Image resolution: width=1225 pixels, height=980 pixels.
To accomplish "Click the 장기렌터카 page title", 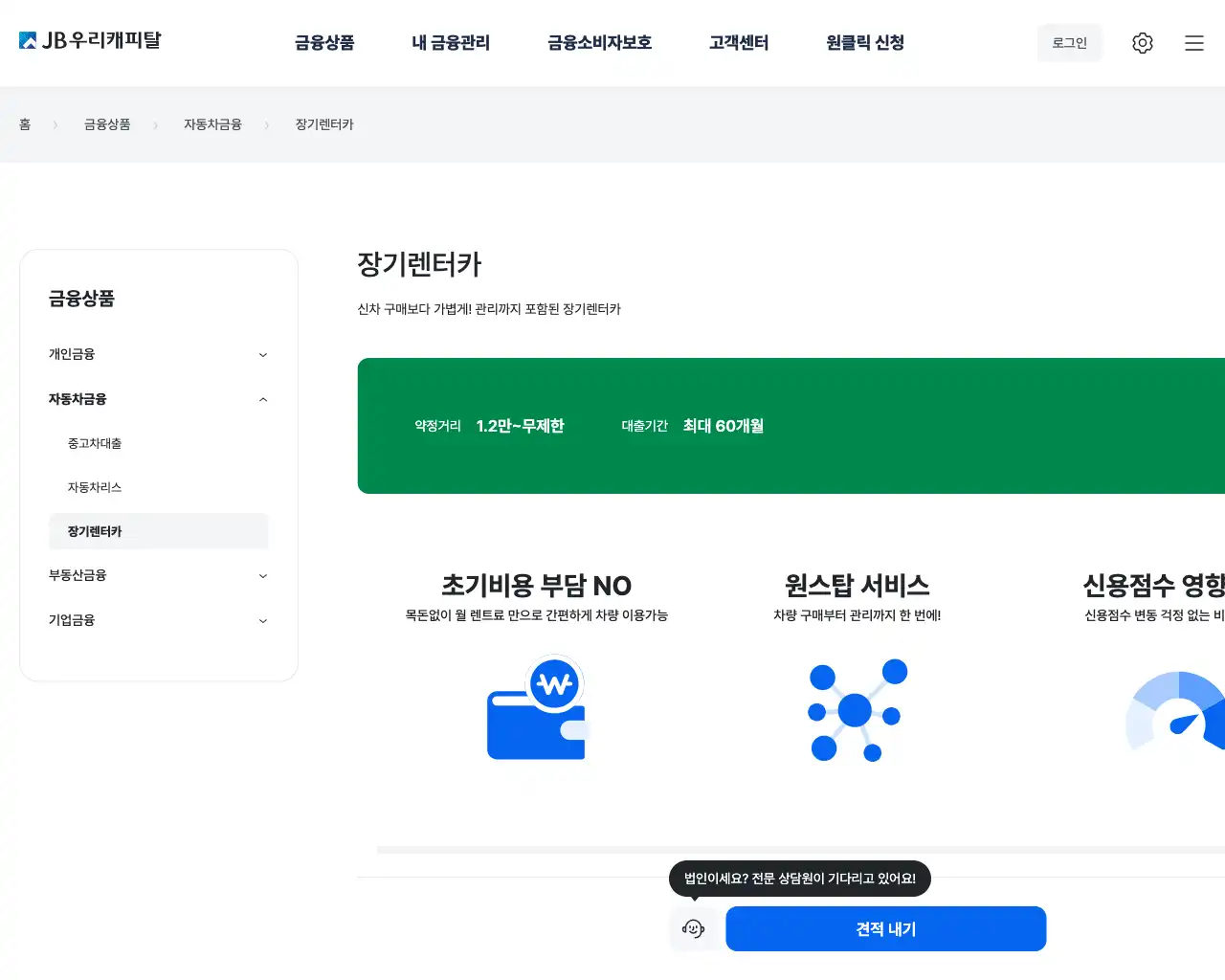I will click(419, 264).
